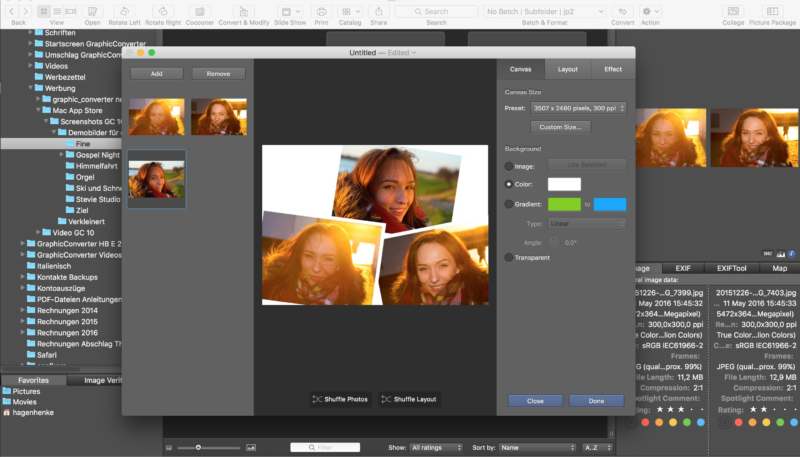Click the Convert & Modify icon

tap(246, 10)
